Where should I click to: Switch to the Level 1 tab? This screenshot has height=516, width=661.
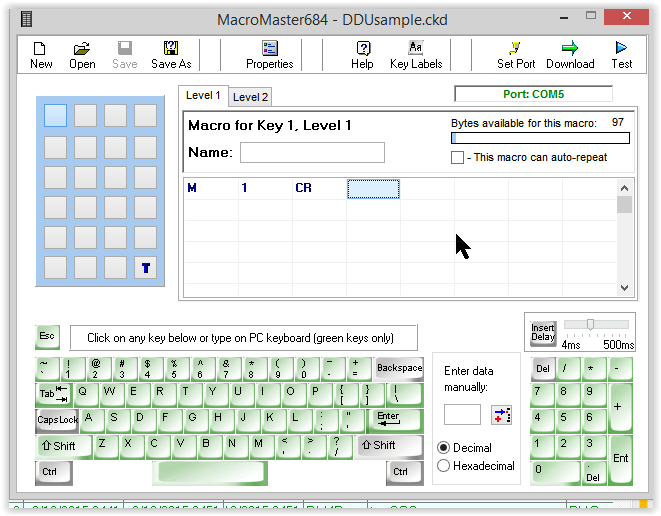pyautogui.click(x=203, y=96)
